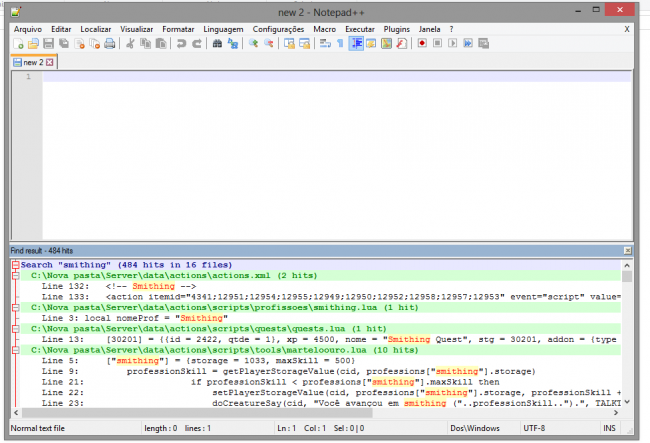Go to result Line 133 action itemid
The width and height of the screenshot is (650, 443).
coord(331,297)
